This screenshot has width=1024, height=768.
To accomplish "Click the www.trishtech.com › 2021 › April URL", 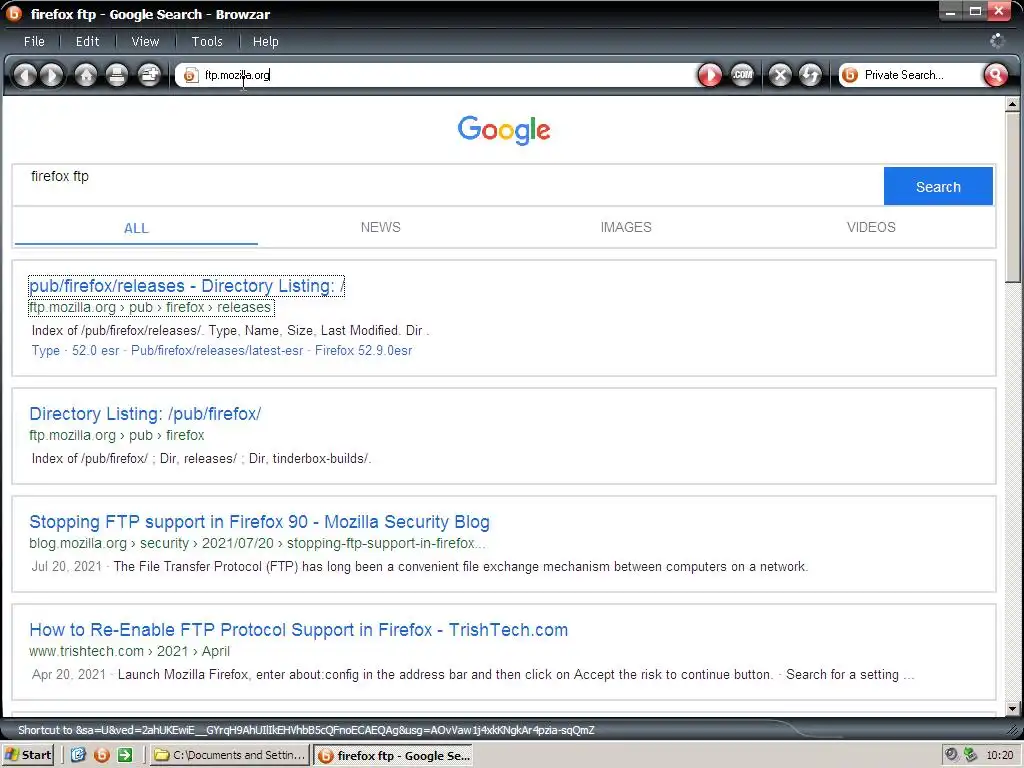I will [x=129, y=651].
